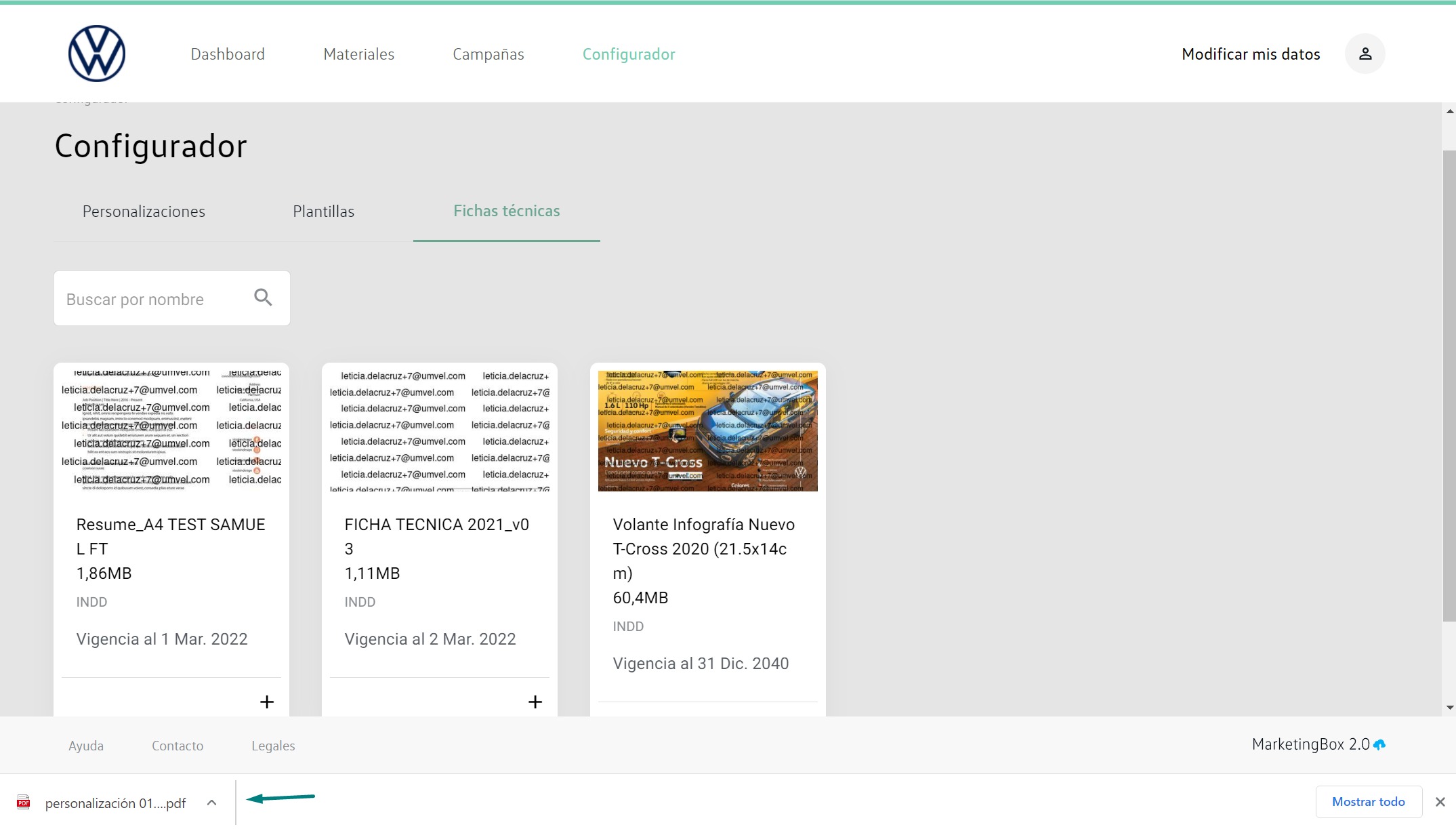Image resolution: width=1456 pixels, height=829 pixels.
Task: Close the downloads bar
Action: [1440, 802]
